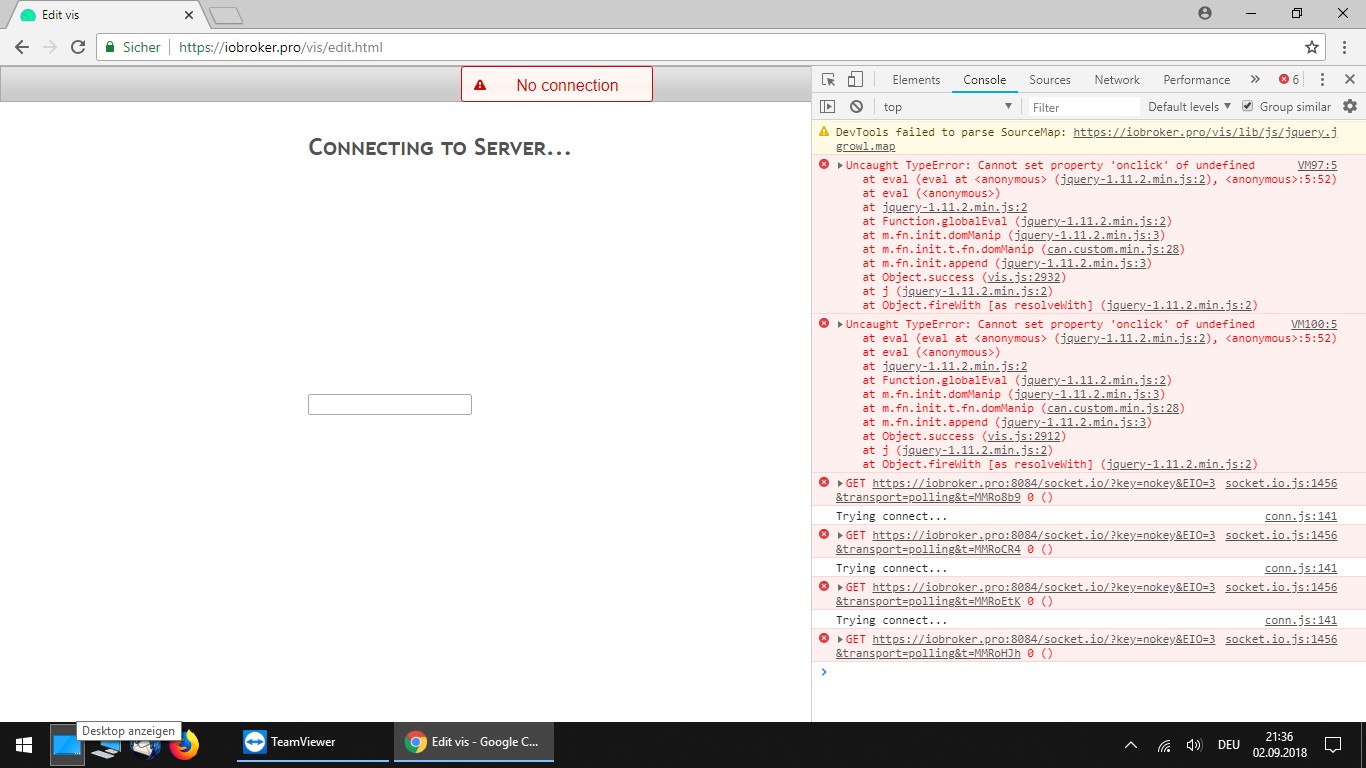The width and height of the screenshot is (1366, 768).
Task: Open the VM100:5 source link
Action: (x=1314, y=324)
